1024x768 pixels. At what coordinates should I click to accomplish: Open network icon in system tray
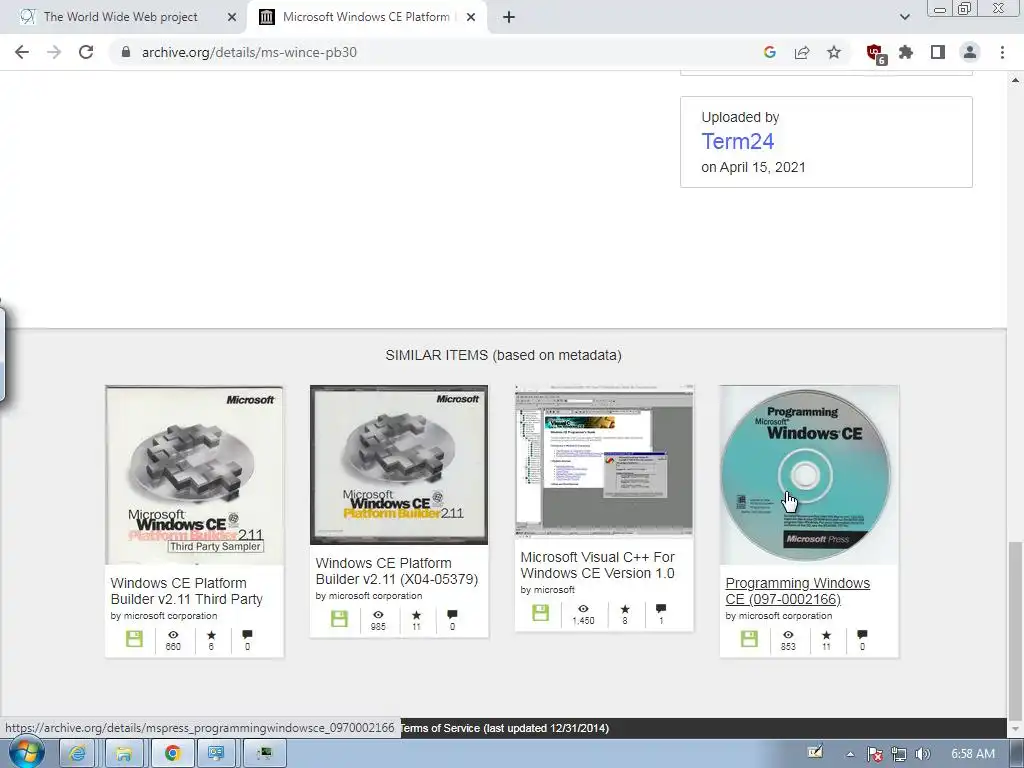[899, 754]
